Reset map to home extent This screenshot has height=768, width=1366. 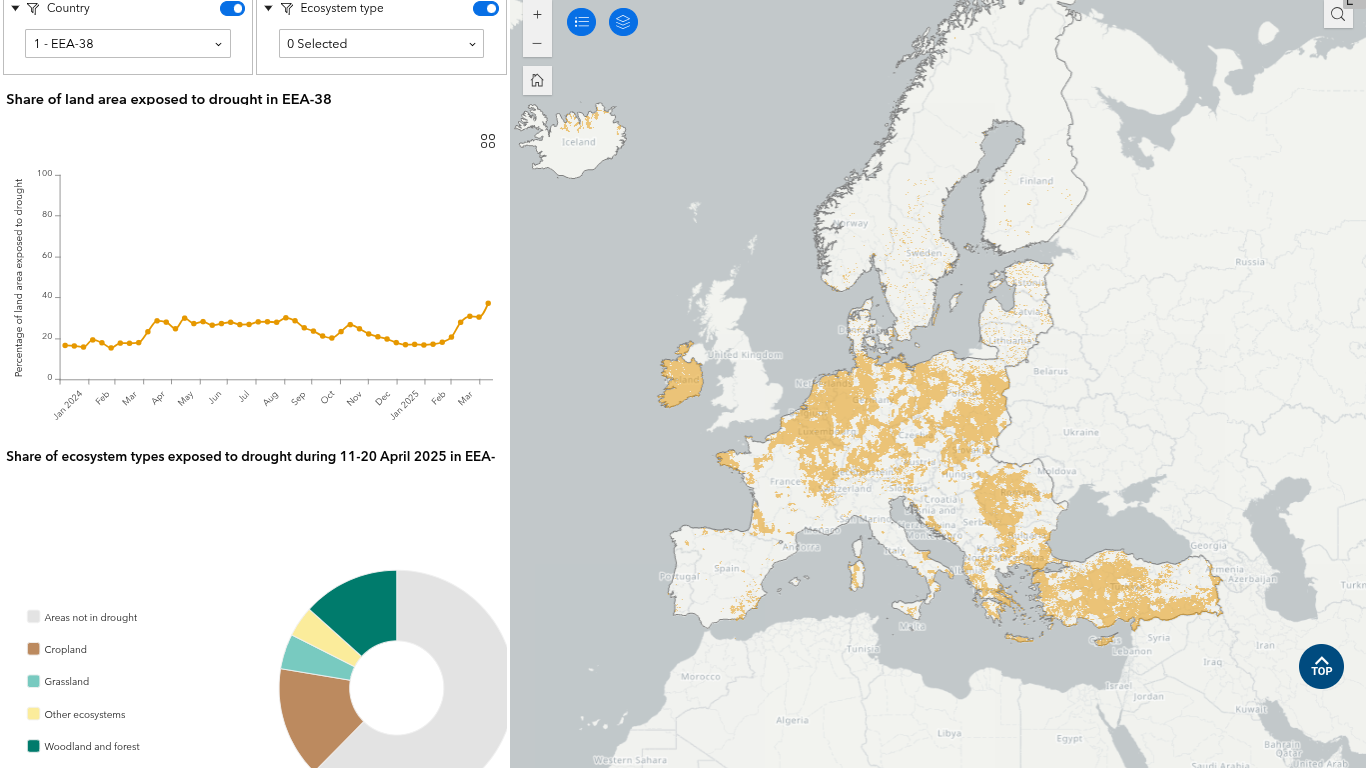point(537,81)
